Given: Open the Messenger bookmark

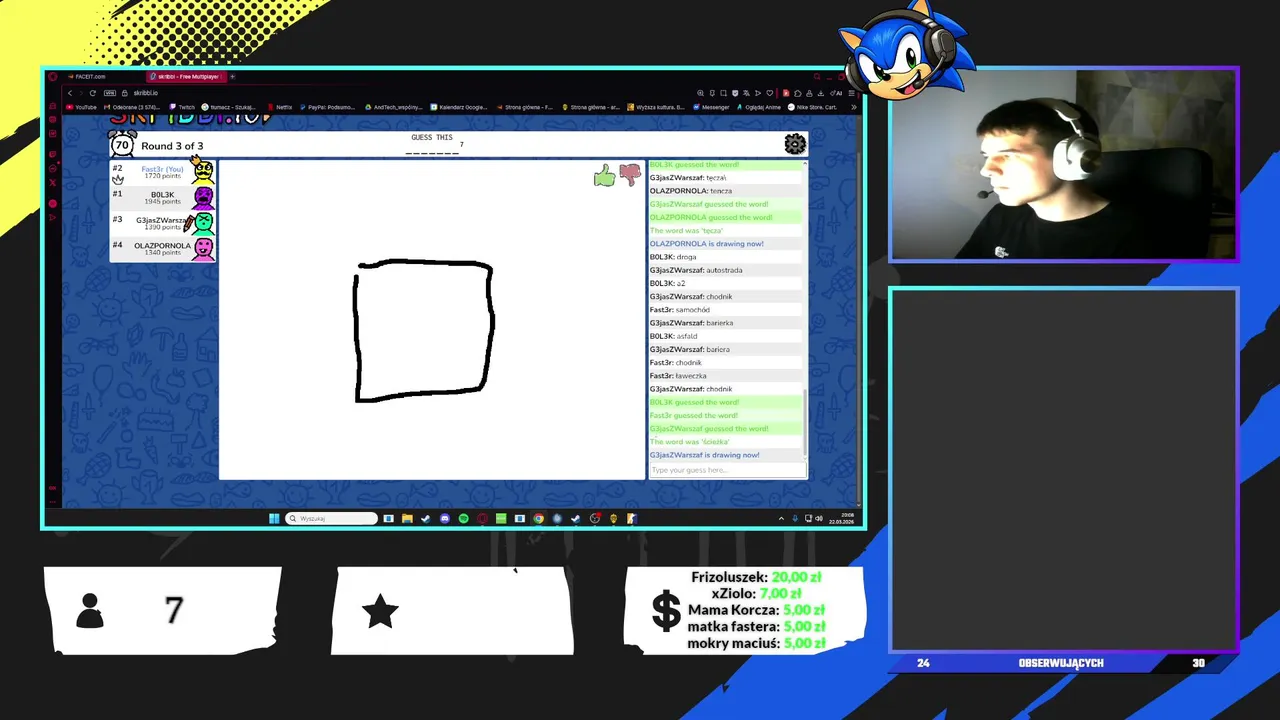Looking at the screenshot, I should tap(710, 107).
